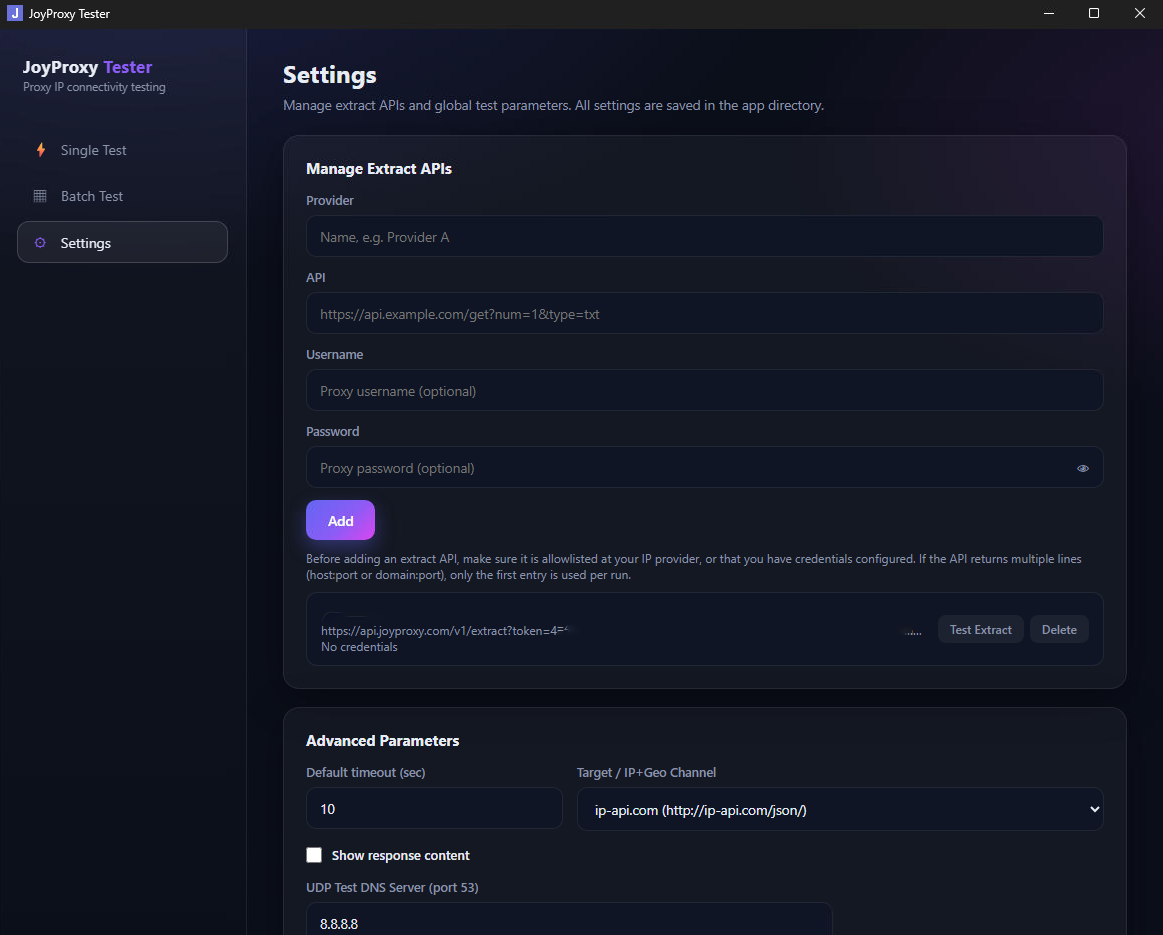This screenshot has width=1163, height=935.
Task: Select the Settings sidebar item
Action: (122, 242)
